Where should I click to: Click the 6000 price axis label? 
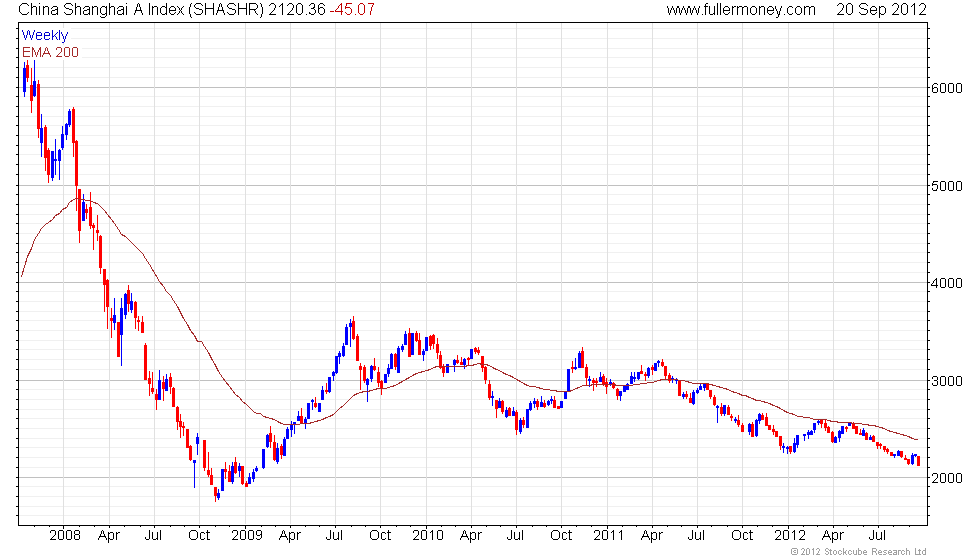pyautogui.click(x=946, y=88)
